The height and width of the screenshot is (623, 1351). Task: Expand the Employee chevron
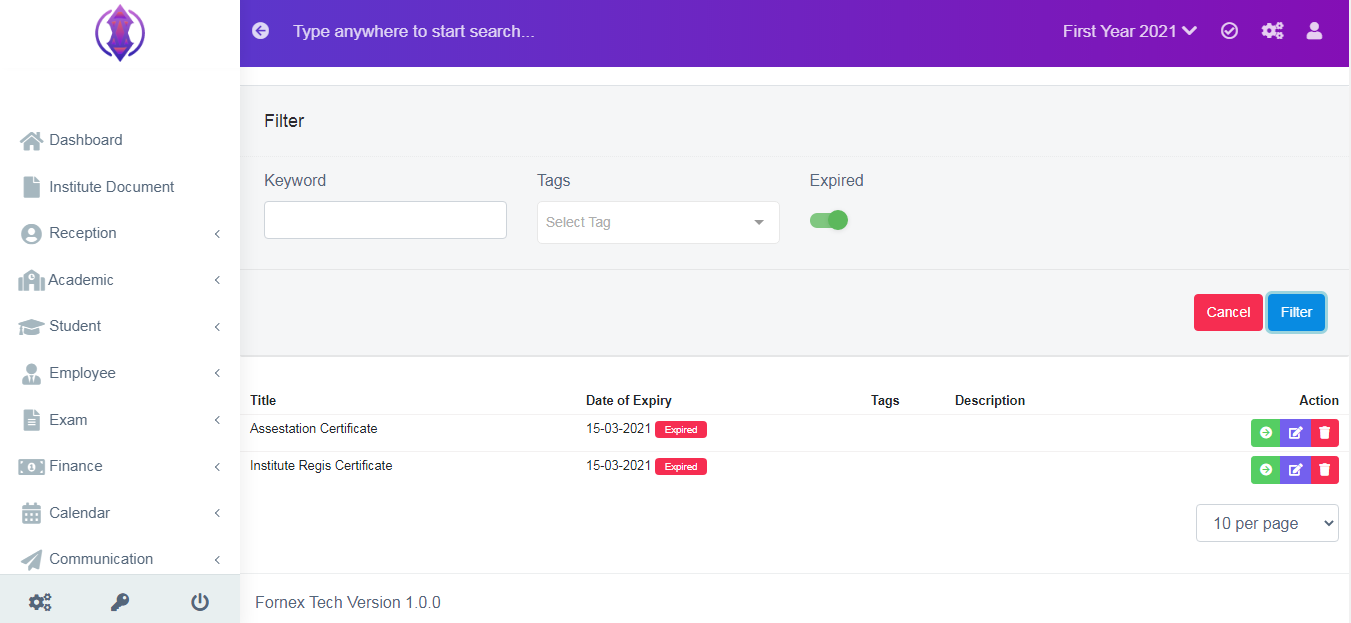217,373
